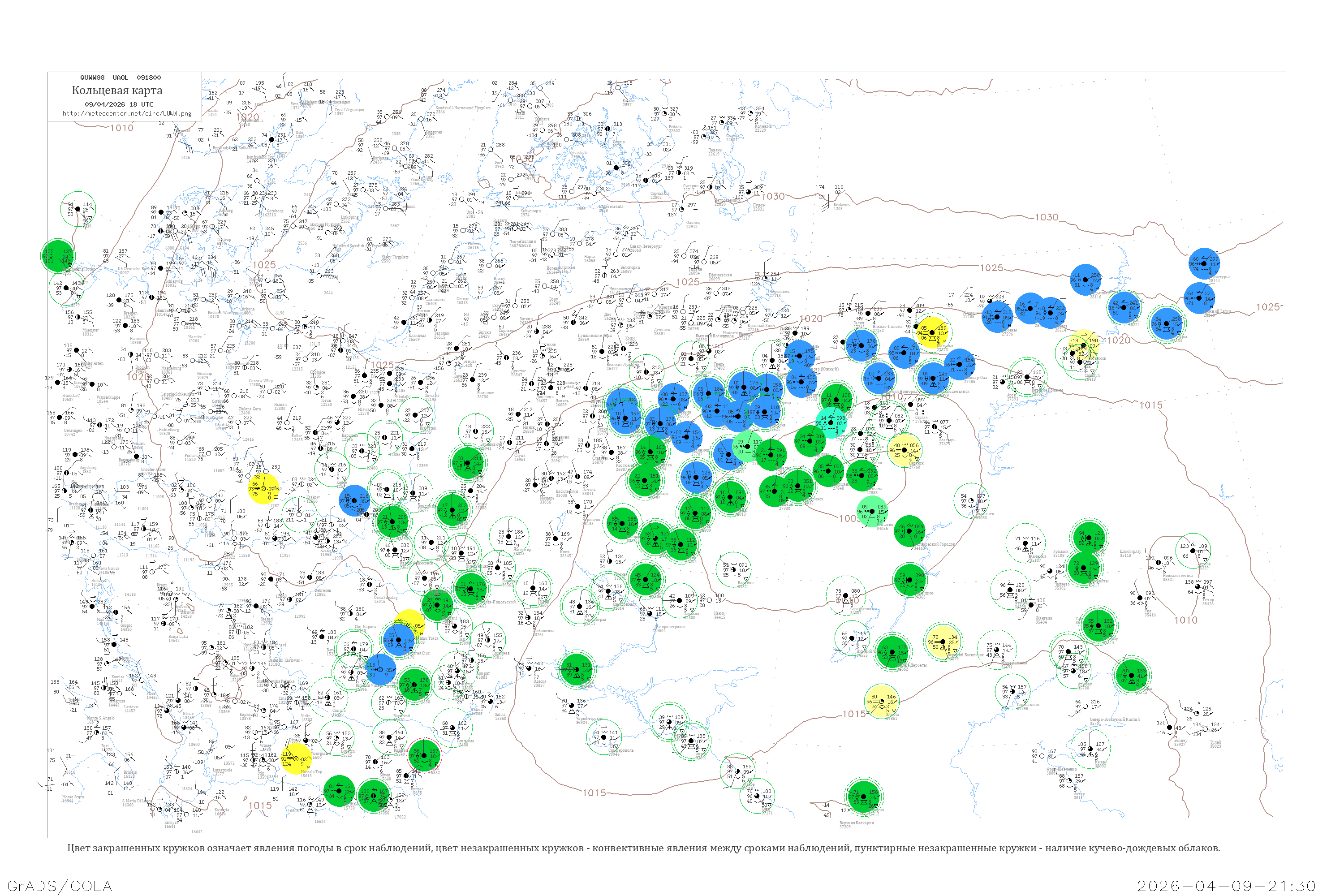1344x896 pixels.
Task: Click the turquoise filled weather circle
Action: pos(831,422)
